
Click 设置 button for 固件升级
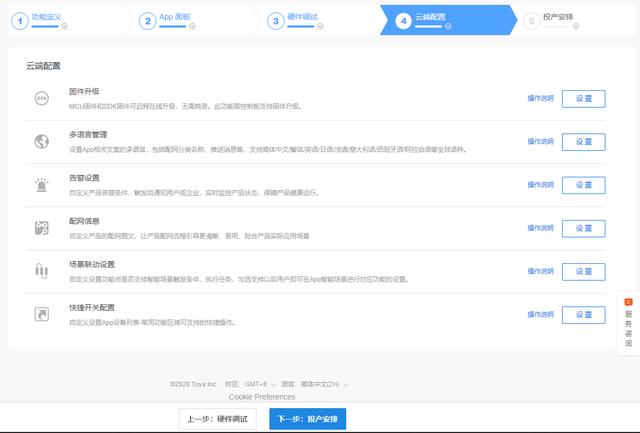[x=584, y=99]
